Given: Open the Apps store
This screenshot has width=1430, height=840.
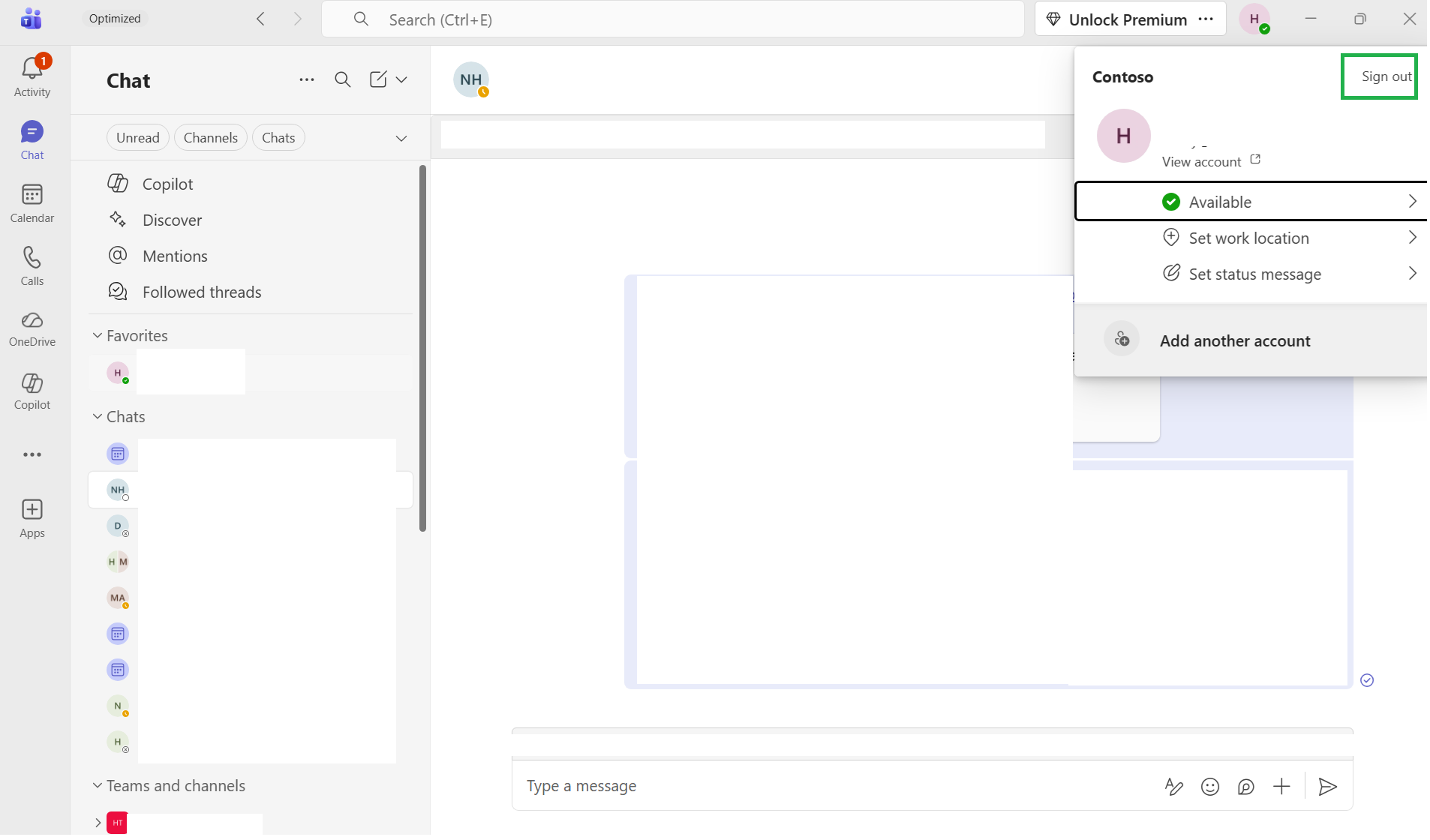Looking at the screenshot, I should [32, 518].
